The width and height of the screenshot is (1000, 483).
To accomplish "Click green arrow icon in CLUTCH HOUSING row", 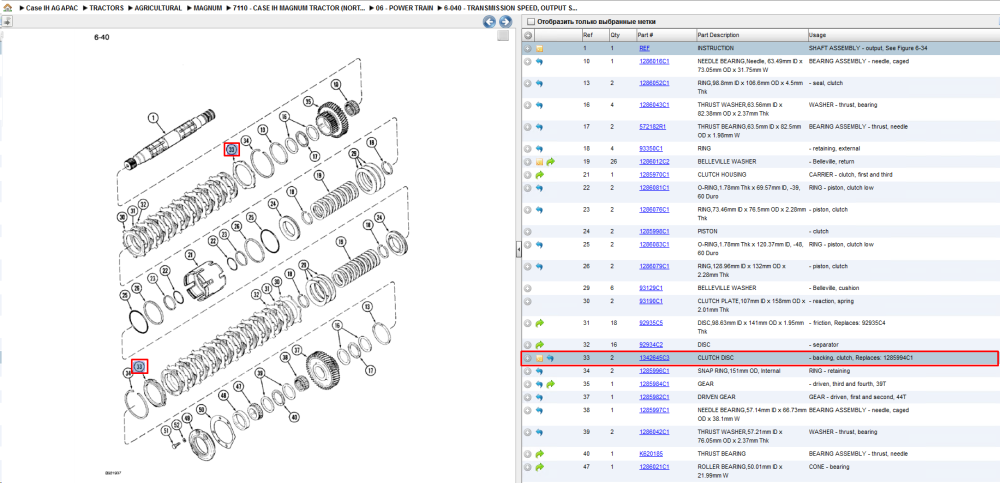I will coord(539,175).
